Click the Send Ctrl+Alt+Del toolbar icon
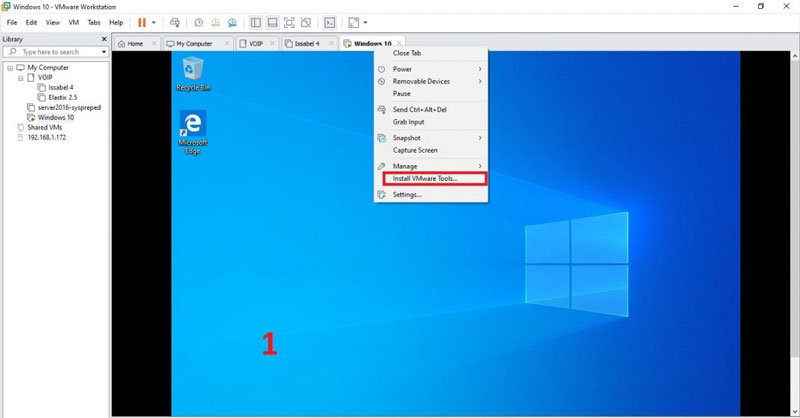Image resolution: width=800 pixels, height=418 pixels. pyautogui.click(x=175, y=22)
